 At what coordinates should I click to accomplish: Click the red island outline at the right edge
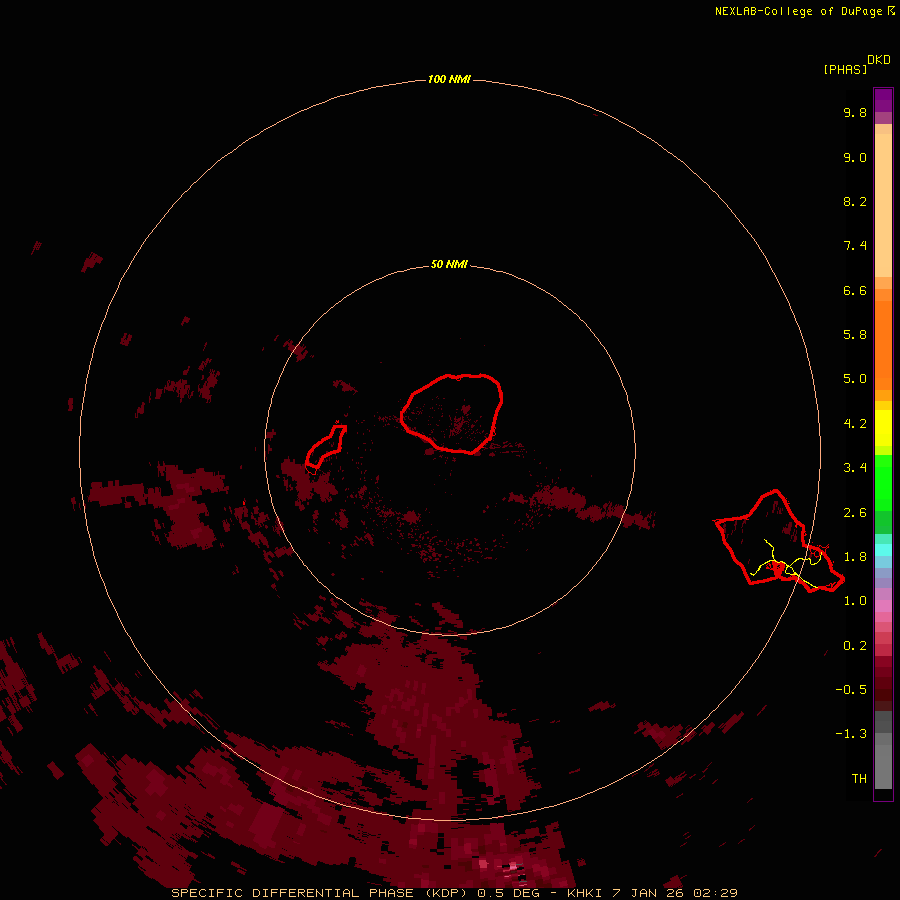click(x=779, y=541)
